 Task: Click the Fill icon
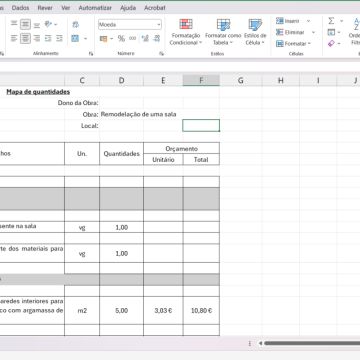coord(331,32)
